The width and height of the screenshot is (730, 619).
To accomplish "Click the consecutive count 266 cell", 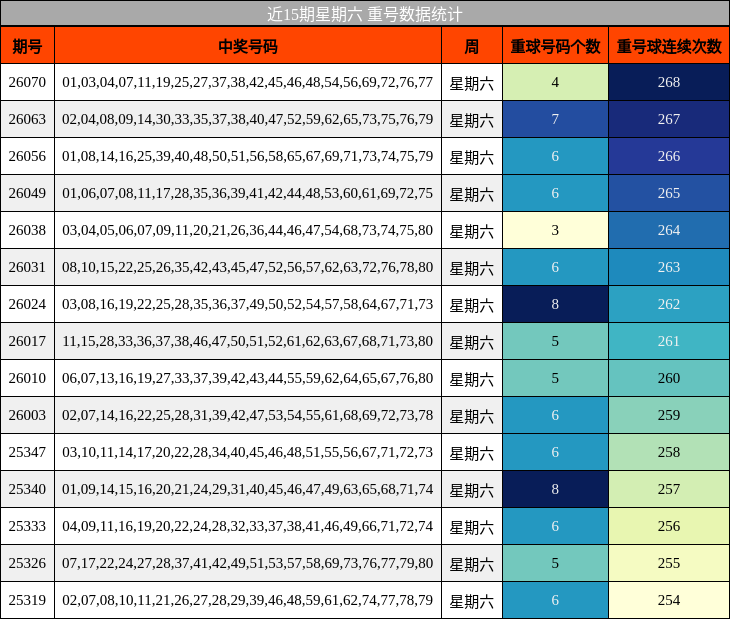I will point(669,156).
